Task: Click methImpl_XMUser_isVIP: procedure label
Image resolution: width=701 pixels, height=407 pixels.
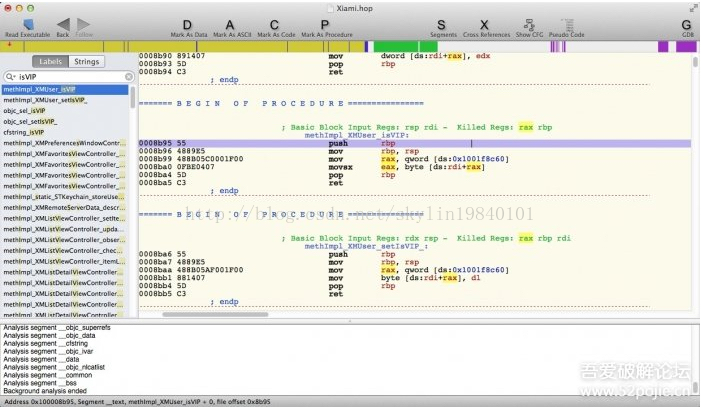Action: [x=356, y=135]
